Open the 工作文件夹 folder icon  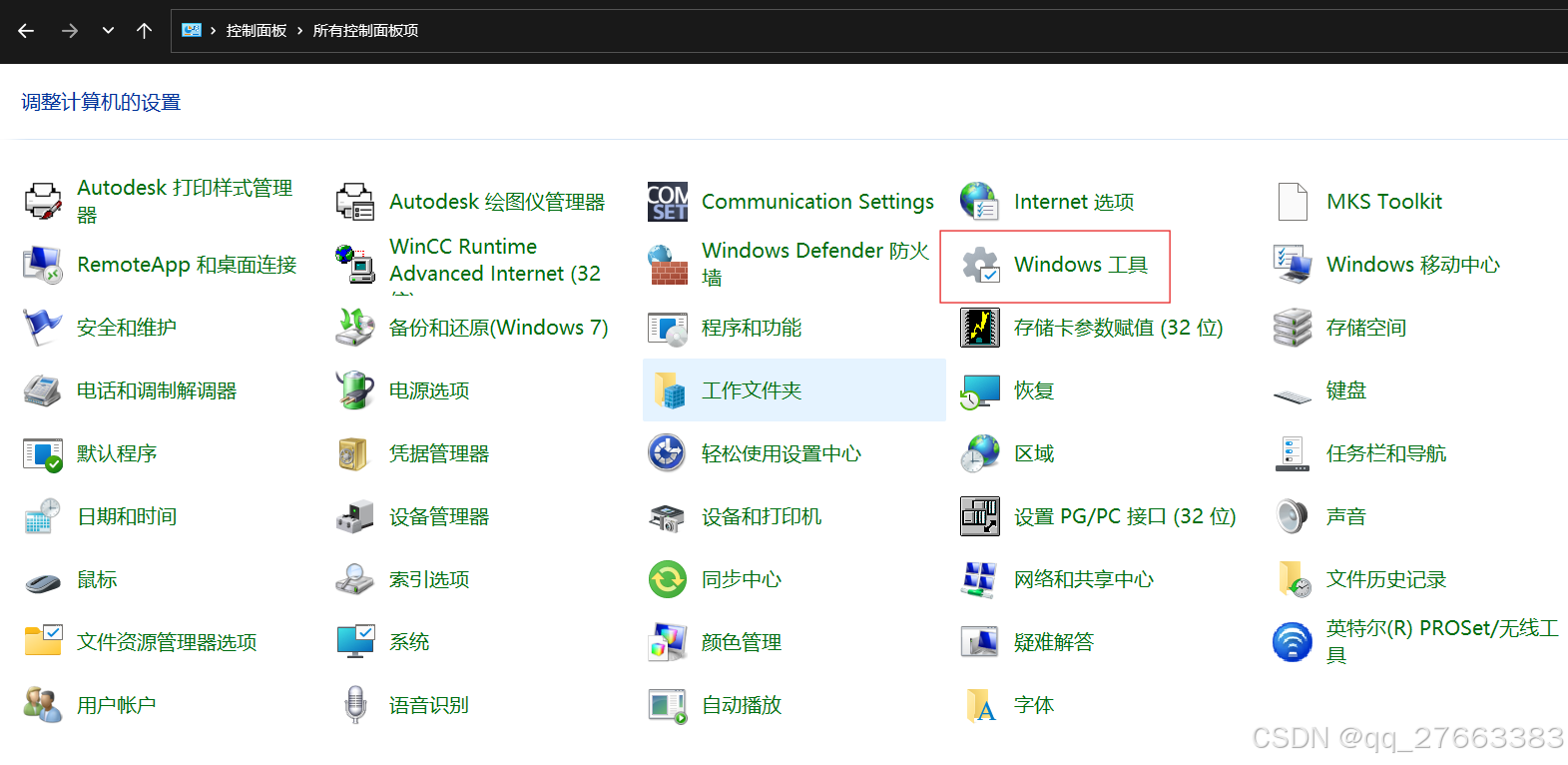tap(668, 390)
